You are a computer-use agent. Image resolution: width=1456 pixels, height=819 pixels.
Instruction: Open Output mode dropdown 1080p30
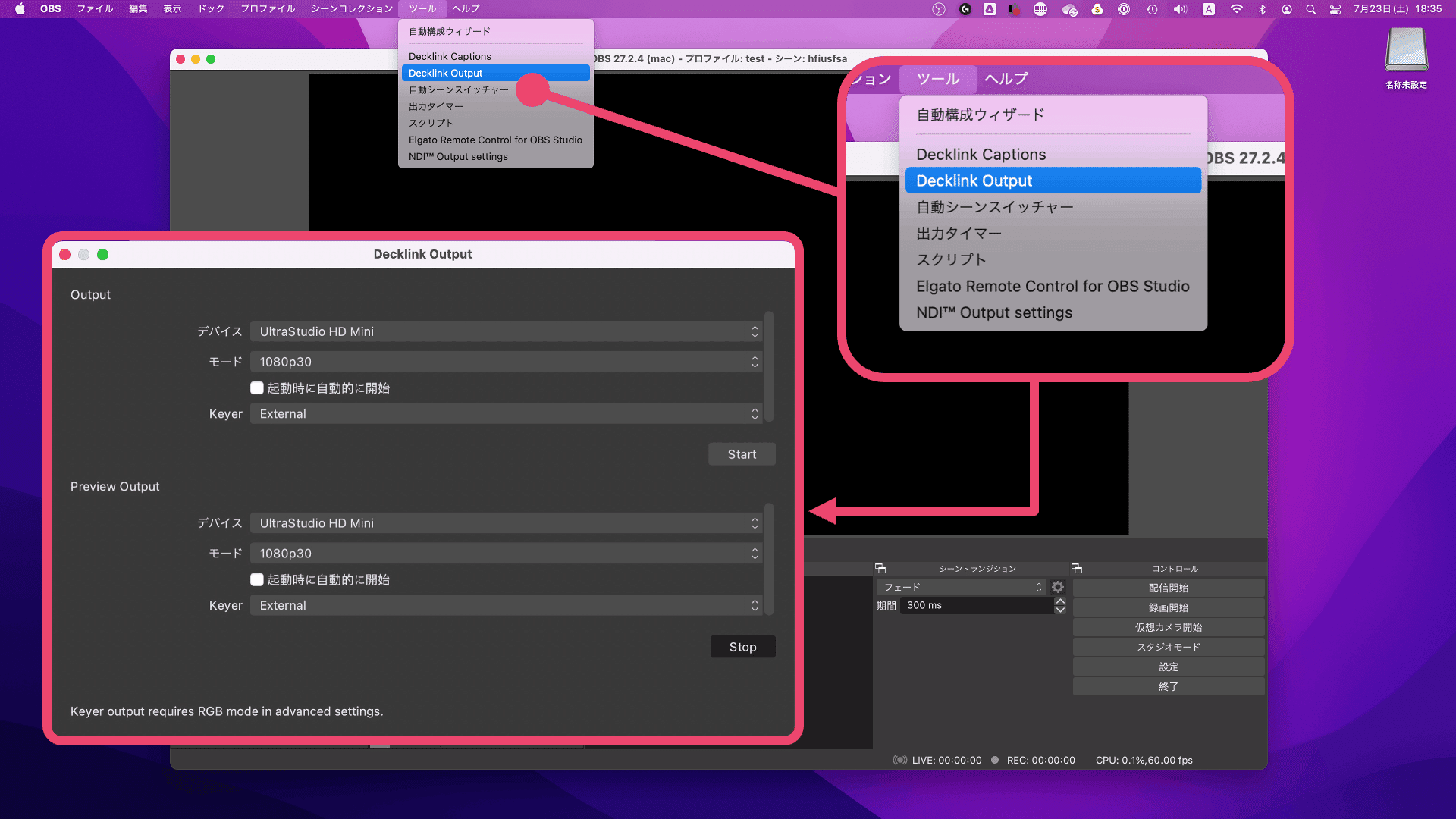click(x=506, y=362)
